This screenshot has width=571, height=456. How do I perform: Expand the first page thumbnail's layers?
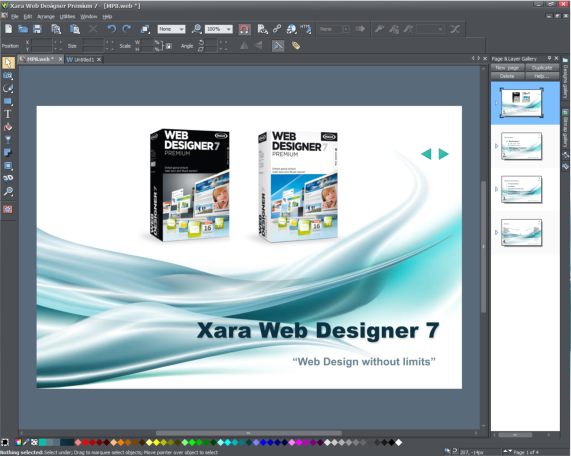tap(496, 103)
